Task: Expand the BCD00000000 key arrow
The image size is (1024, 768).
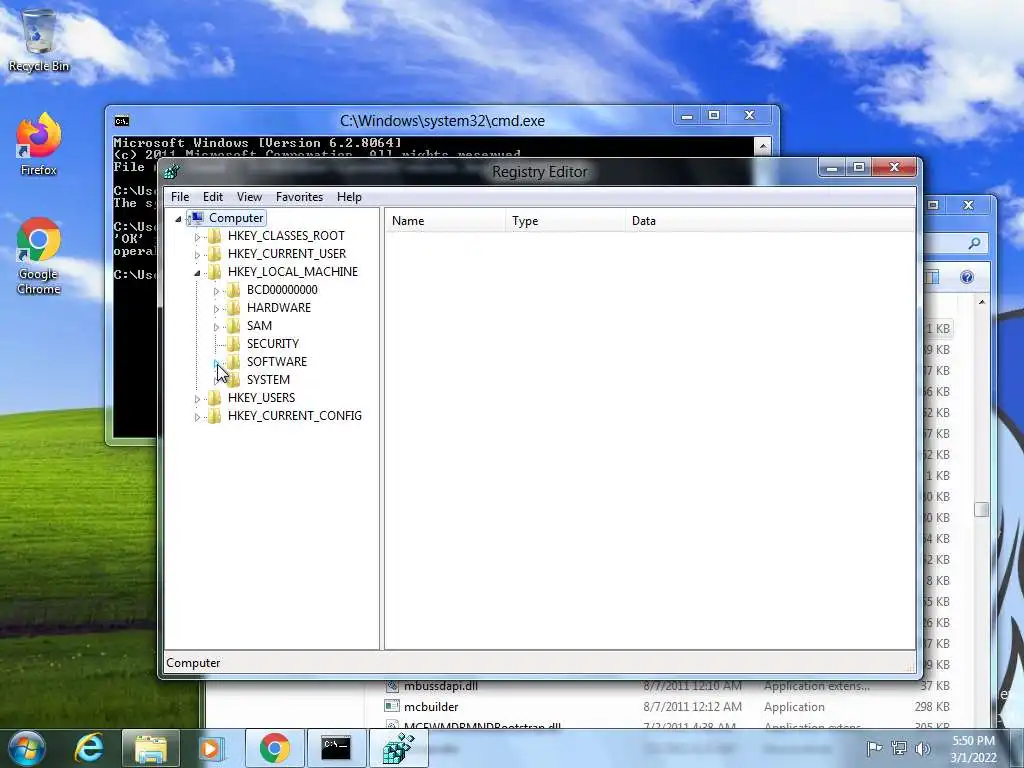Action: pos(216,291)
